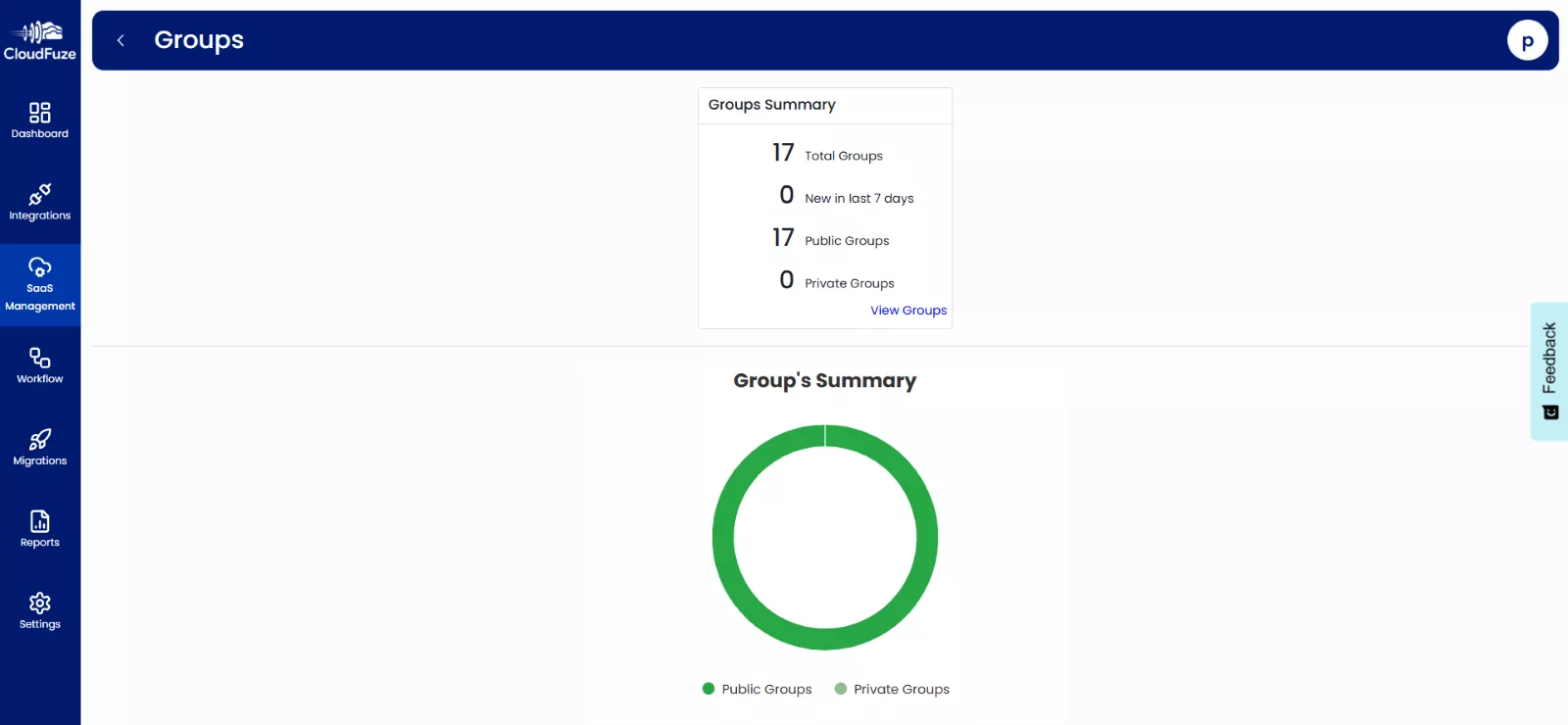Image resolution: width=1568 pixels, height=725 pixels.
Task: Toggle the Private Groups legend item
Action: point(892,689)
